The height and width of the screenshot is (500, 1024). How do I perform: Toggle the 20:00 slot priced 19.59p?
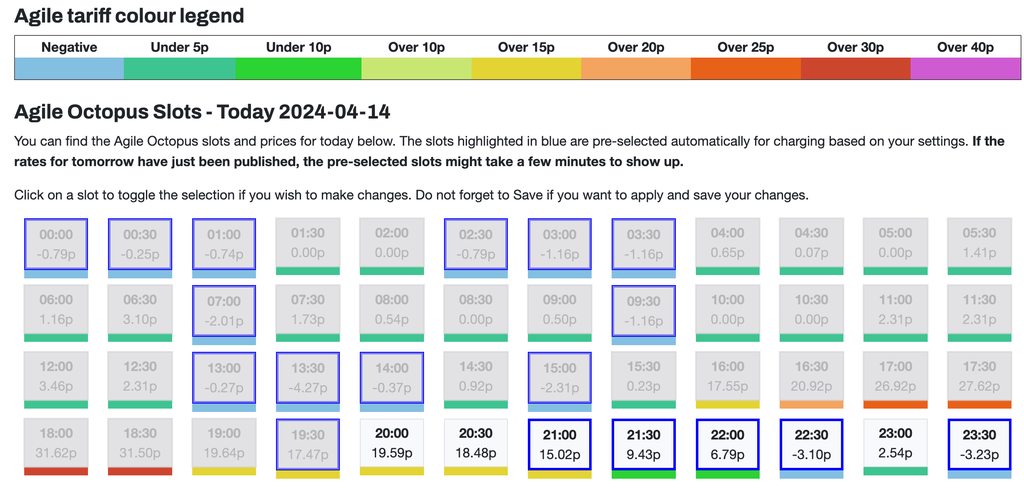coord(391,443)
